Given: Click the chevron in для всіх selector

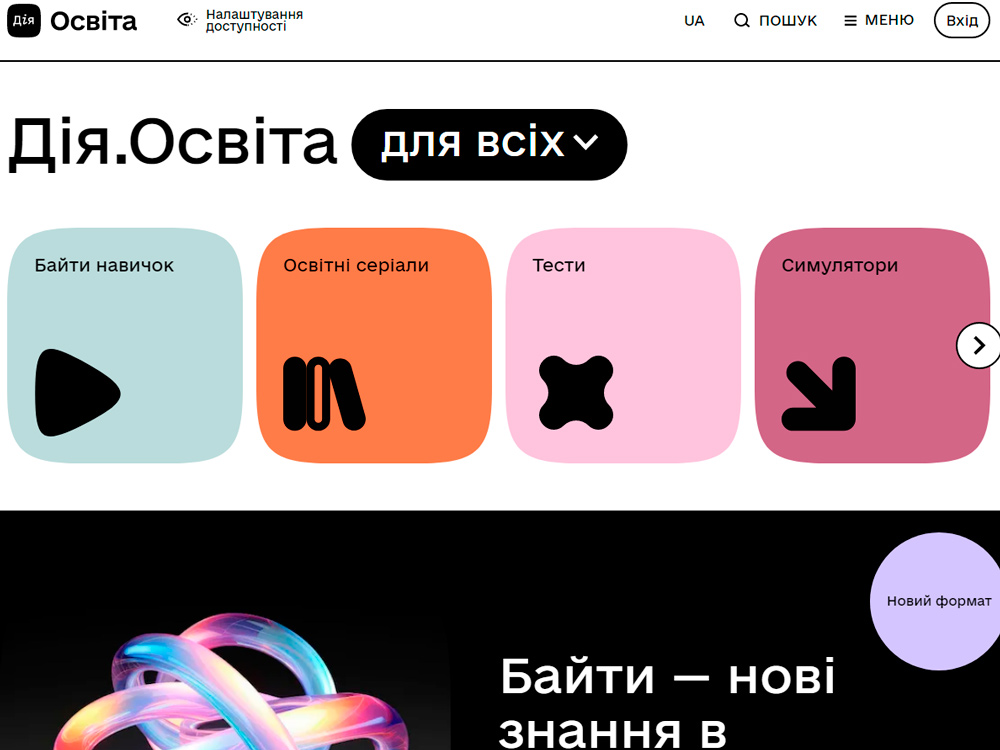Looking at the screenshot, I should 586,144.
